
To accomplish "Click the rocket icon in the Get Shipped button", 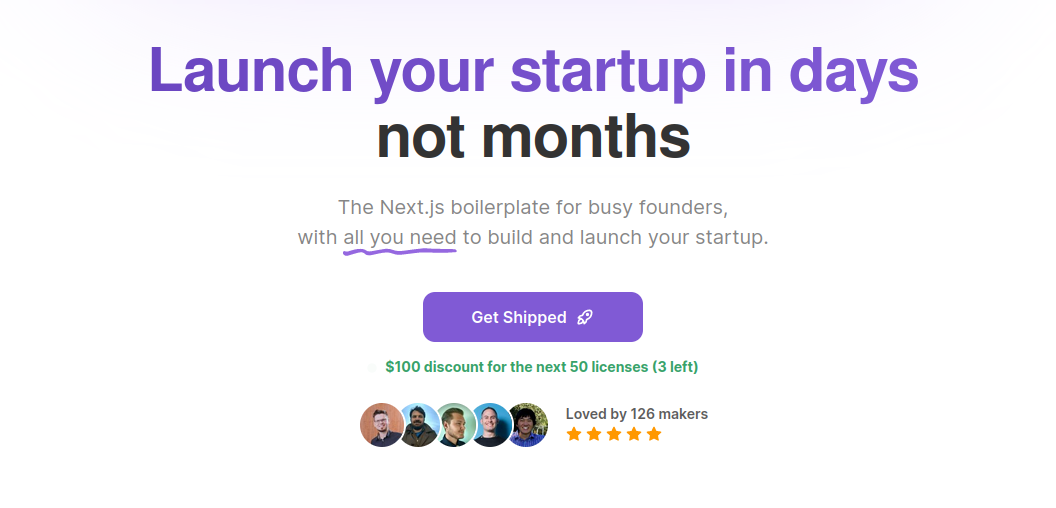I will coord(585,317).
